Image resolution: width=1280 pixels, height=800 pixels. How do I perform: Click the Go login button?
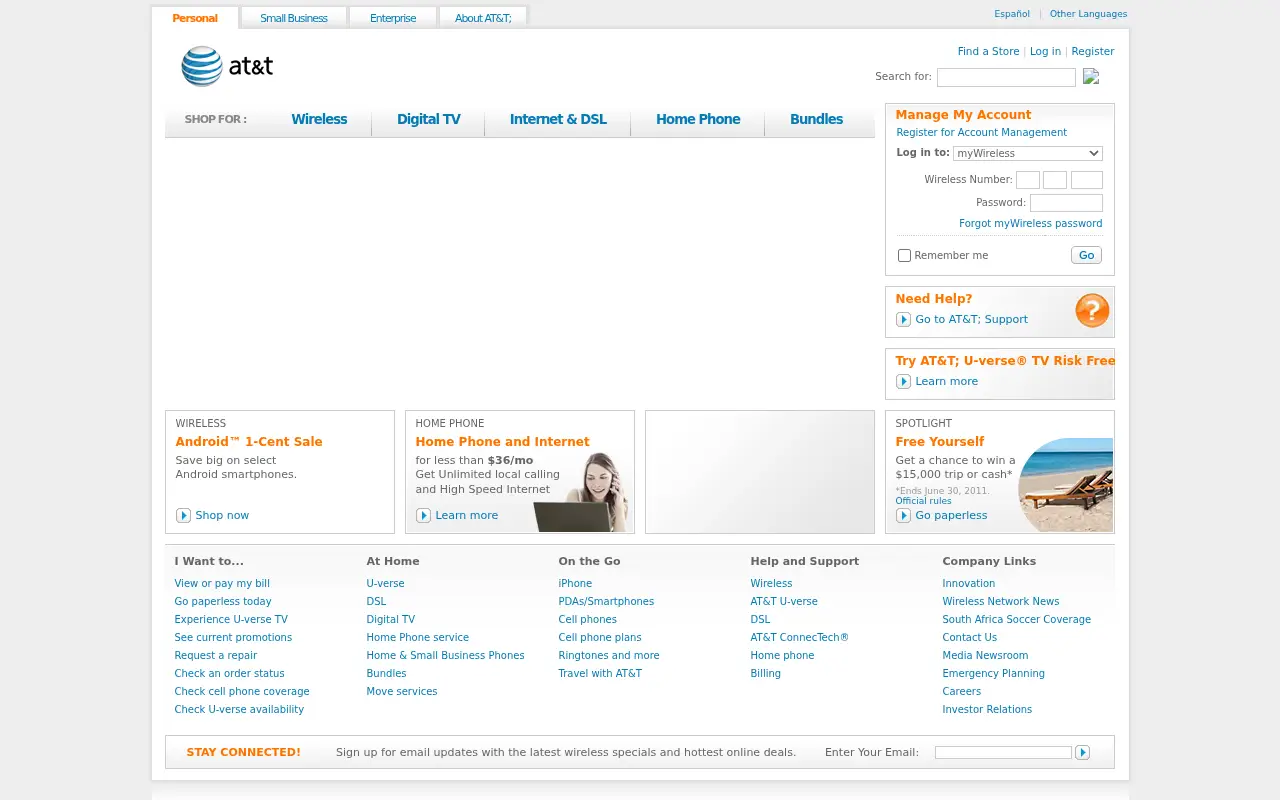coord(1086,255)
